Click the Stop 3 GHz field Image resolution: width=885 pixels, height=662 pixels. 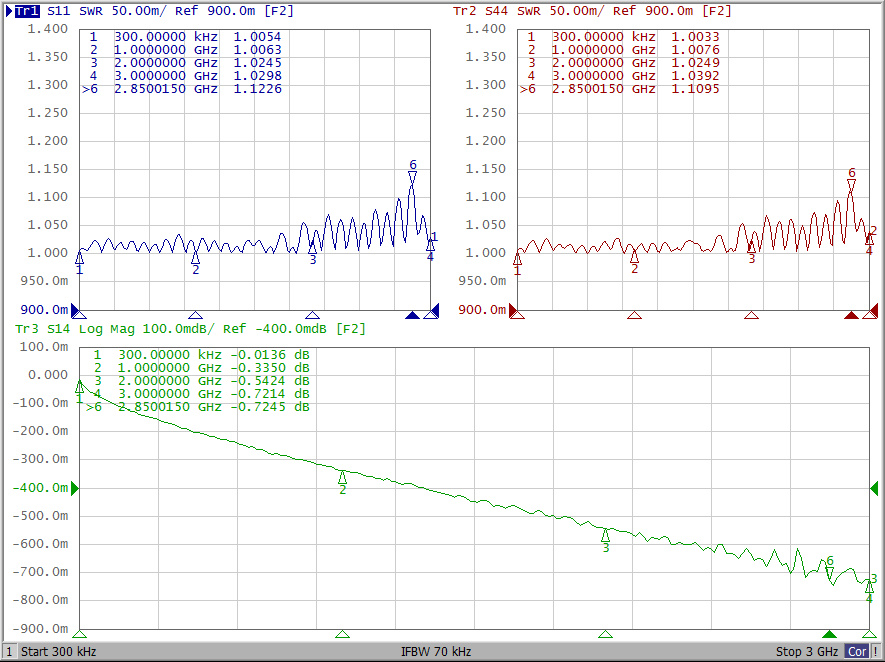tap(808, 652)
